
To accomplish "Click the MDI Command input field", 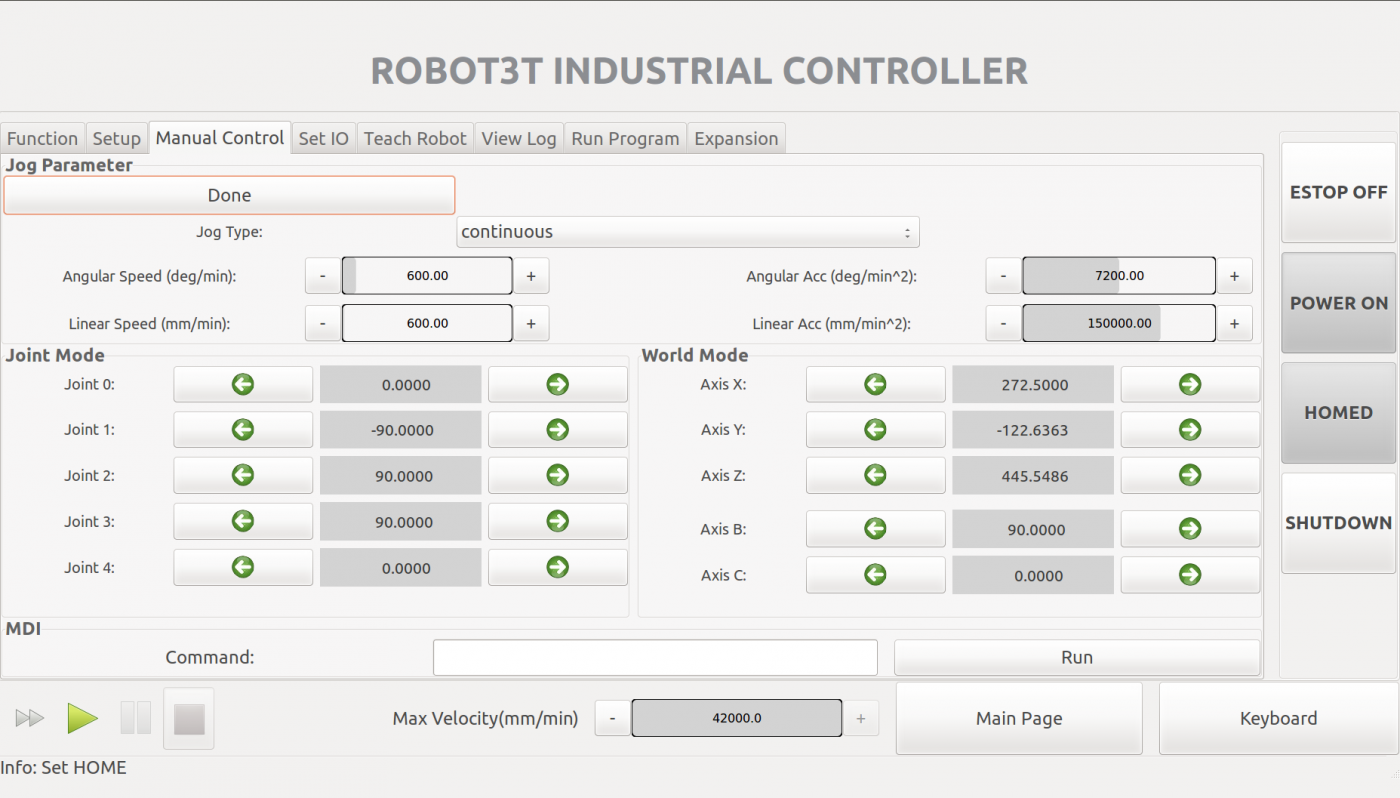I will pyautogui.click(x=654, y=657).
